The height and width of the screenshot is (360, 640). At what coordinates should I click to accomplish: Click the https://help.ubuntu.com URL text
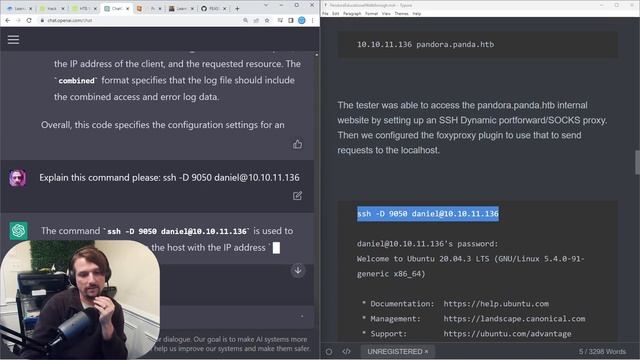coord(496,304)
